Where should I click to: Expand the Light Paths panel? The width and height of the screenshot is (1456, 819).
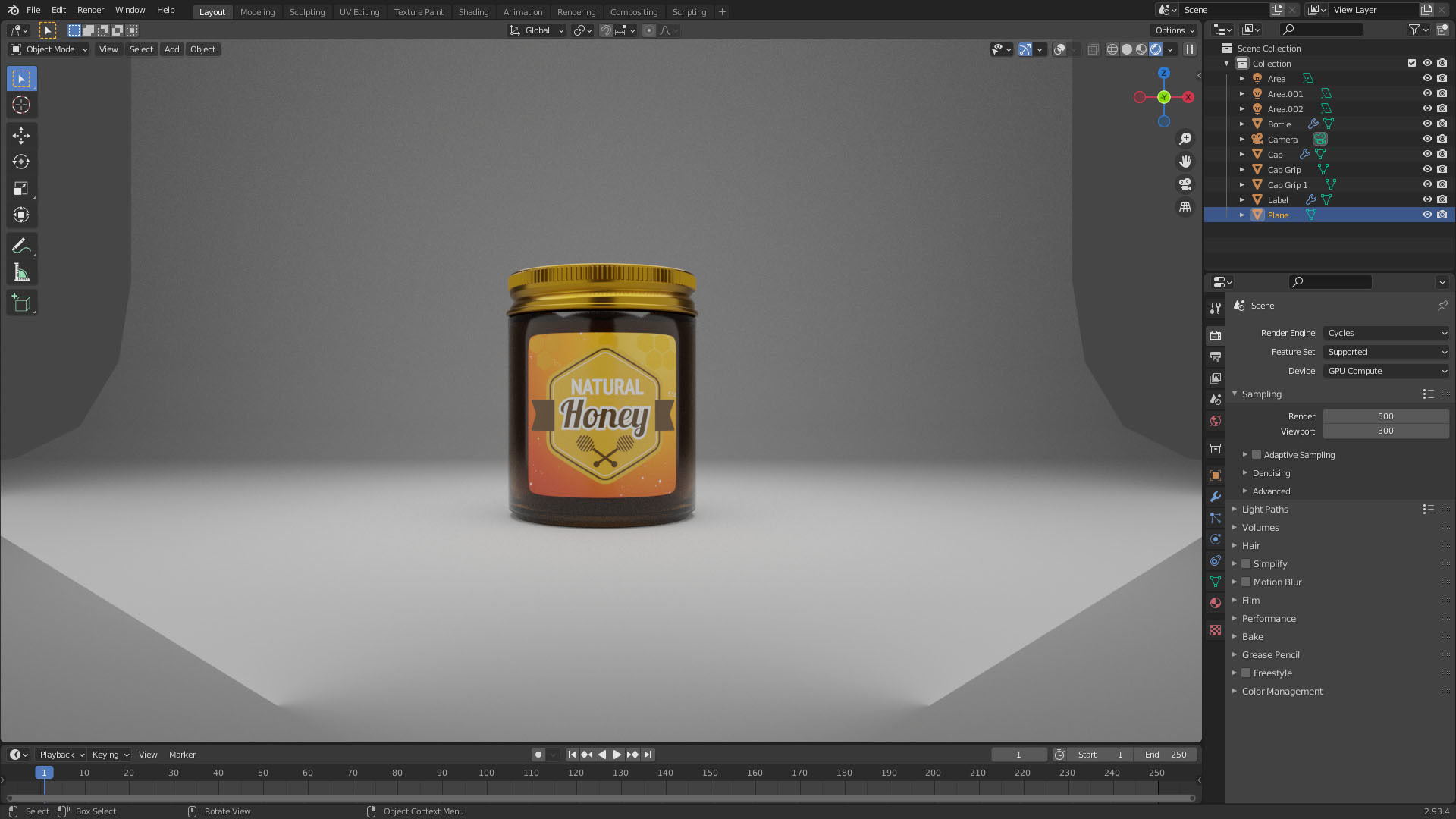(1264, 509)
